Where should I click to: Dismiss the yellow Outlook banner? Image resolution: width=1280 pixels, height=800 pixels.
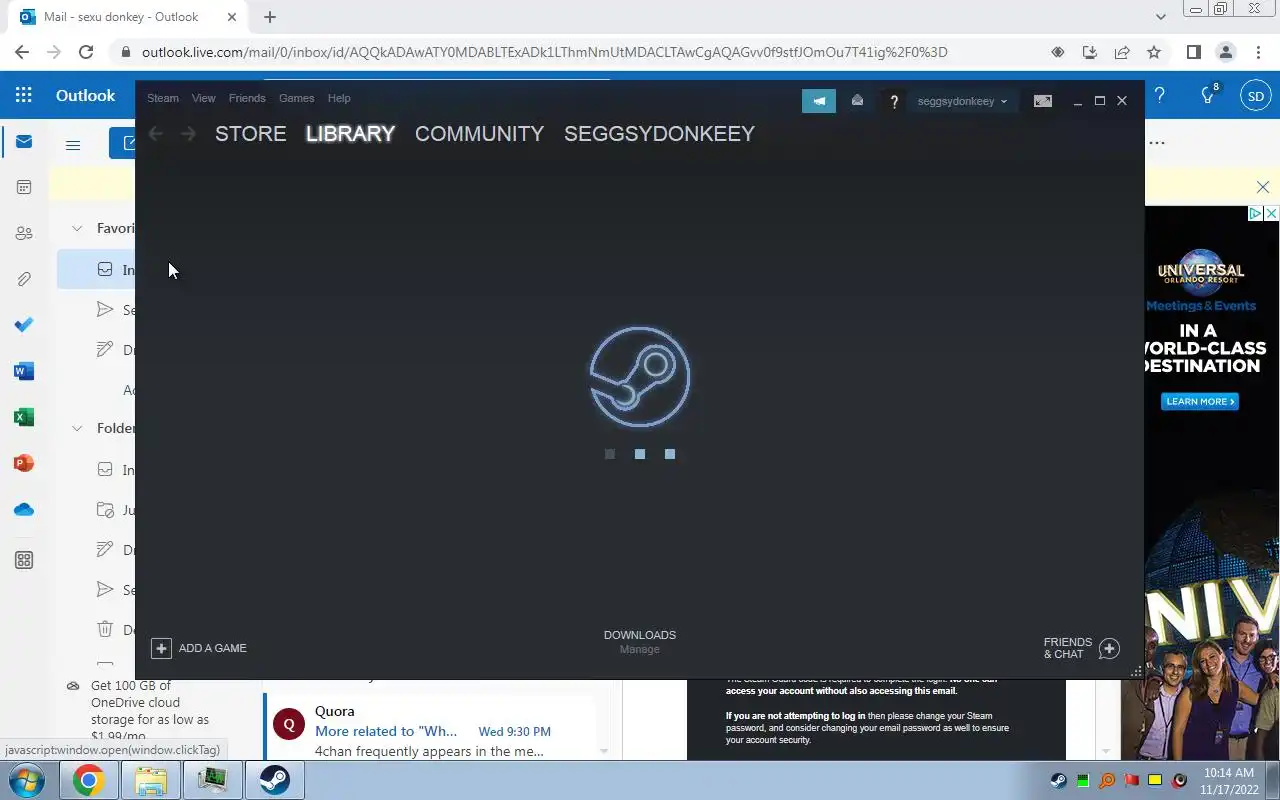(1263, 187)
